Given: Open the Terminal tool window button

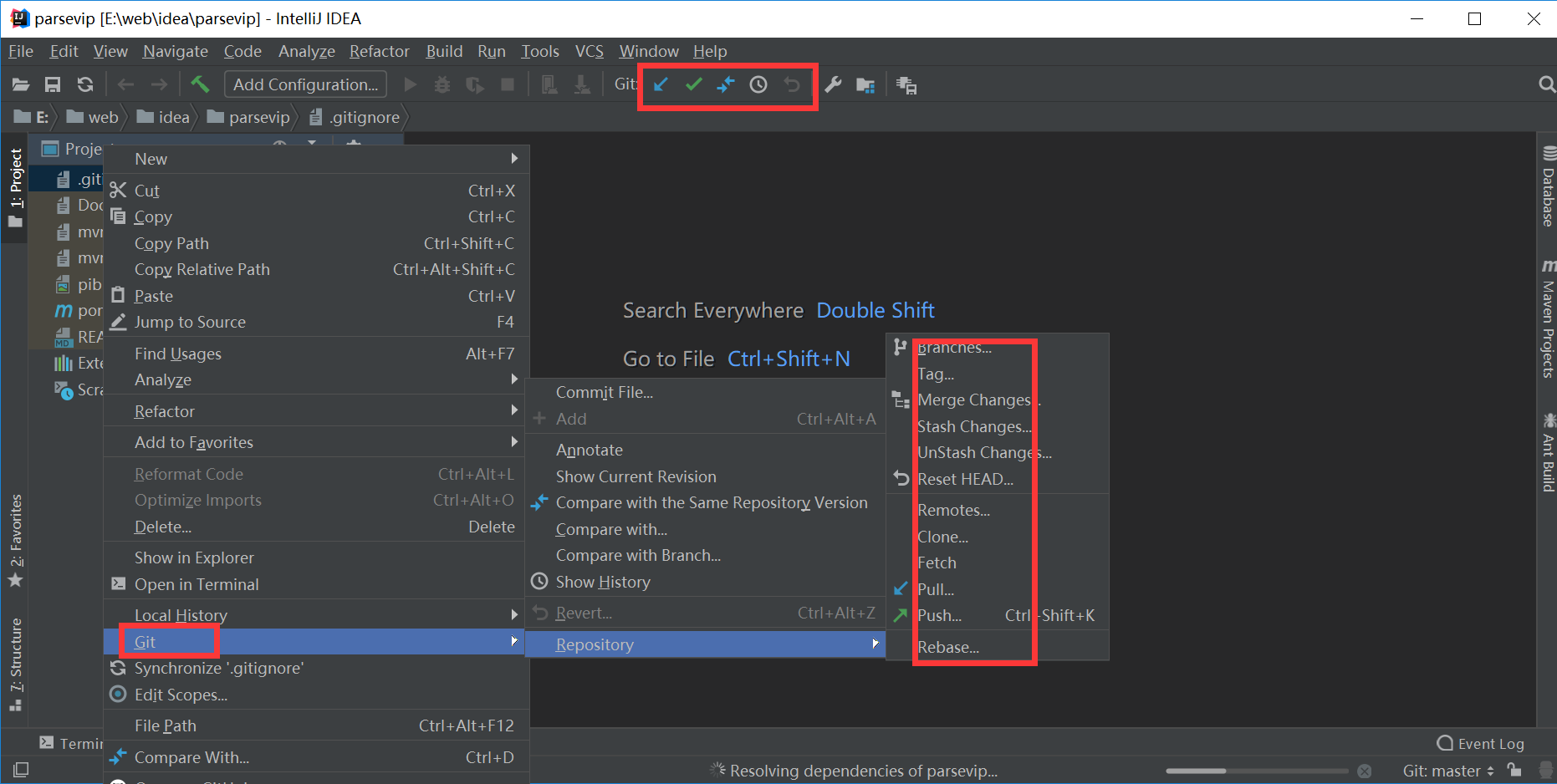Looking at the screenshot, I should point(73,743).
